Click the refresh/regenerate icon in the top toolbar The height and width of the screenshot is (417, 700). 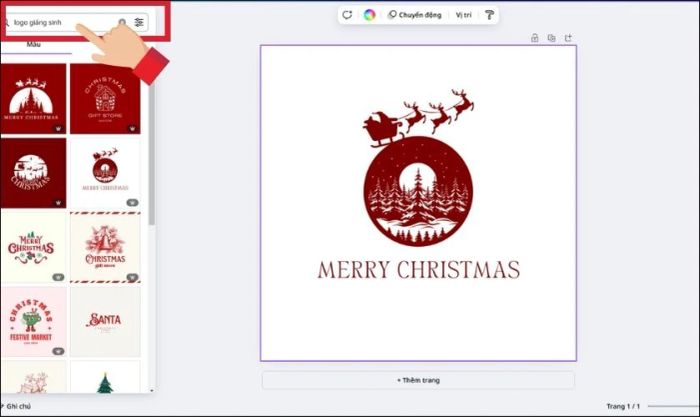click(347, 15)
